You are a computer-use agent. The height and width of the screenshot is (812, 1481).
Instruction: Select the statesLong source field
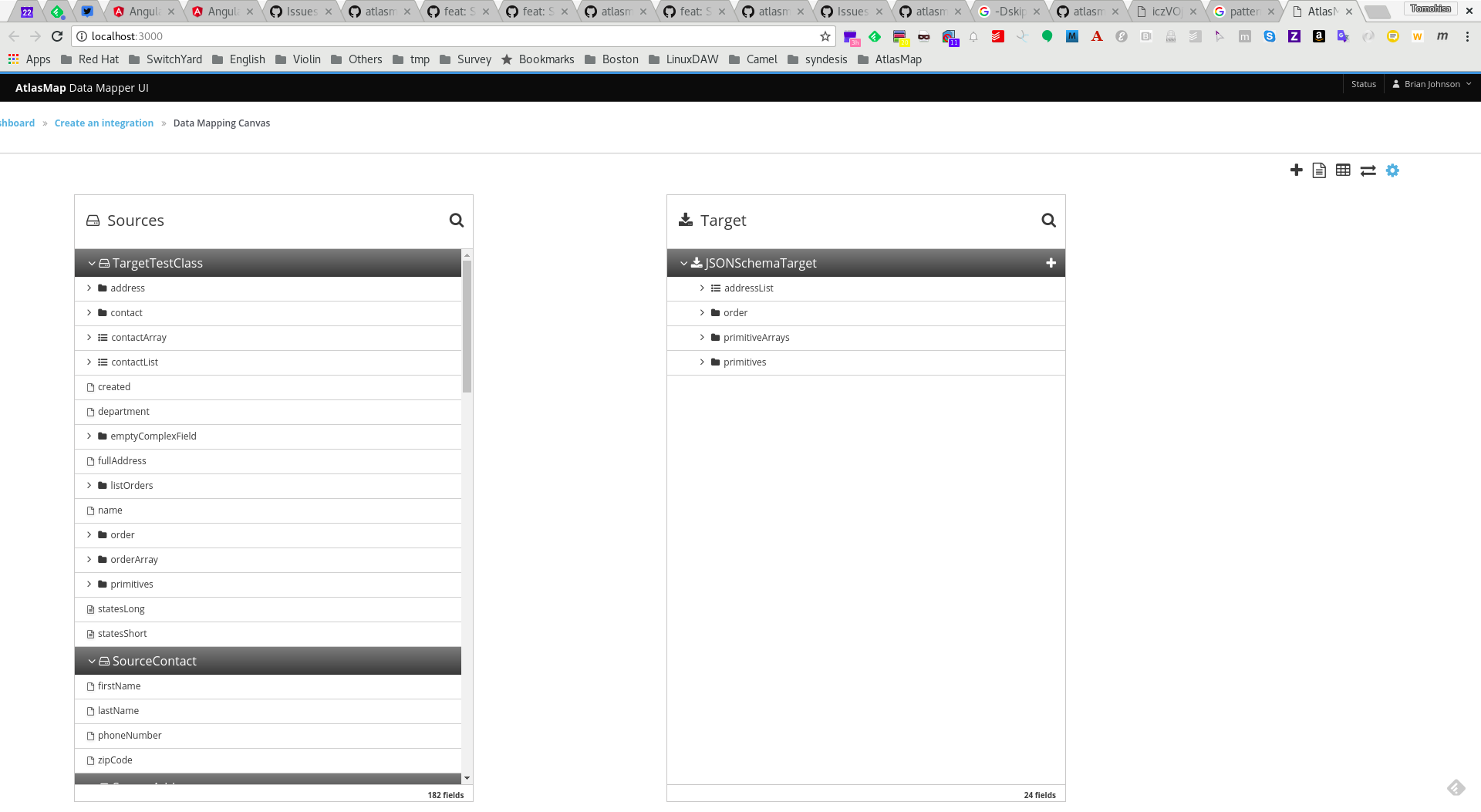[268, 609]
